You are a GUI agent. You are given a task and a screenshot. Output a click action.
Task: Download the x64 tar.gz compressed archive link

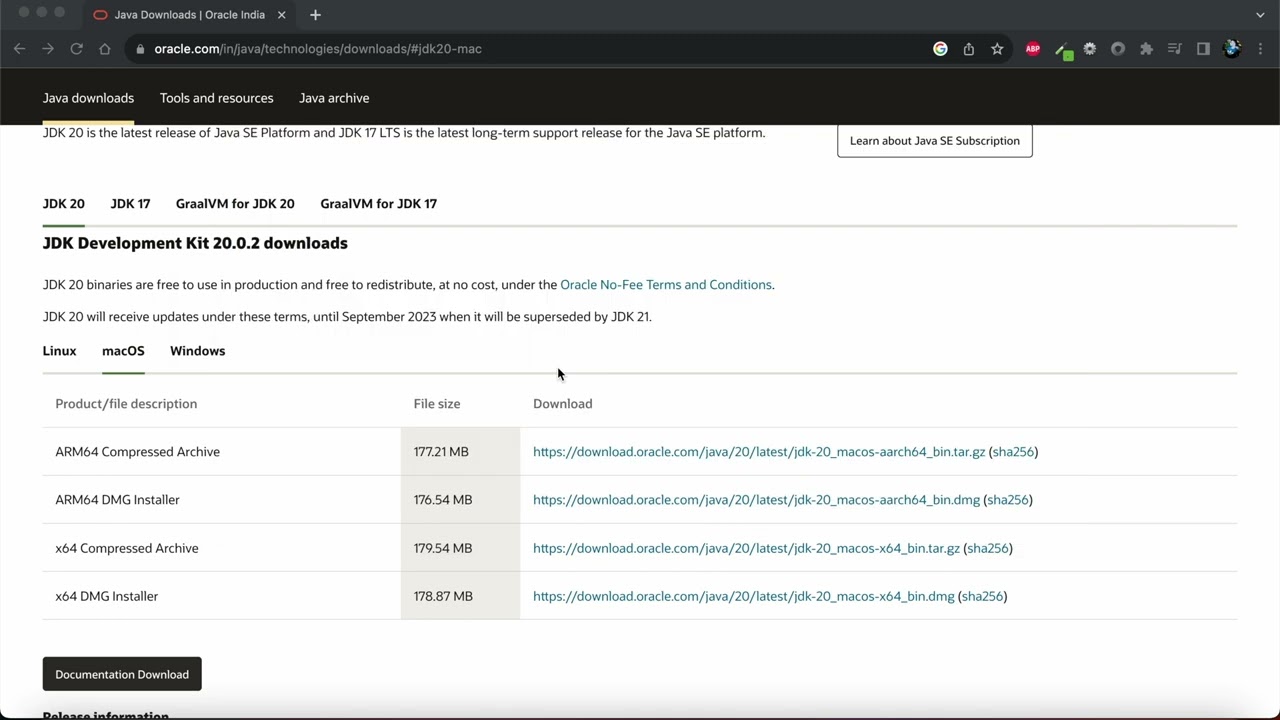(x=746, y=548)
